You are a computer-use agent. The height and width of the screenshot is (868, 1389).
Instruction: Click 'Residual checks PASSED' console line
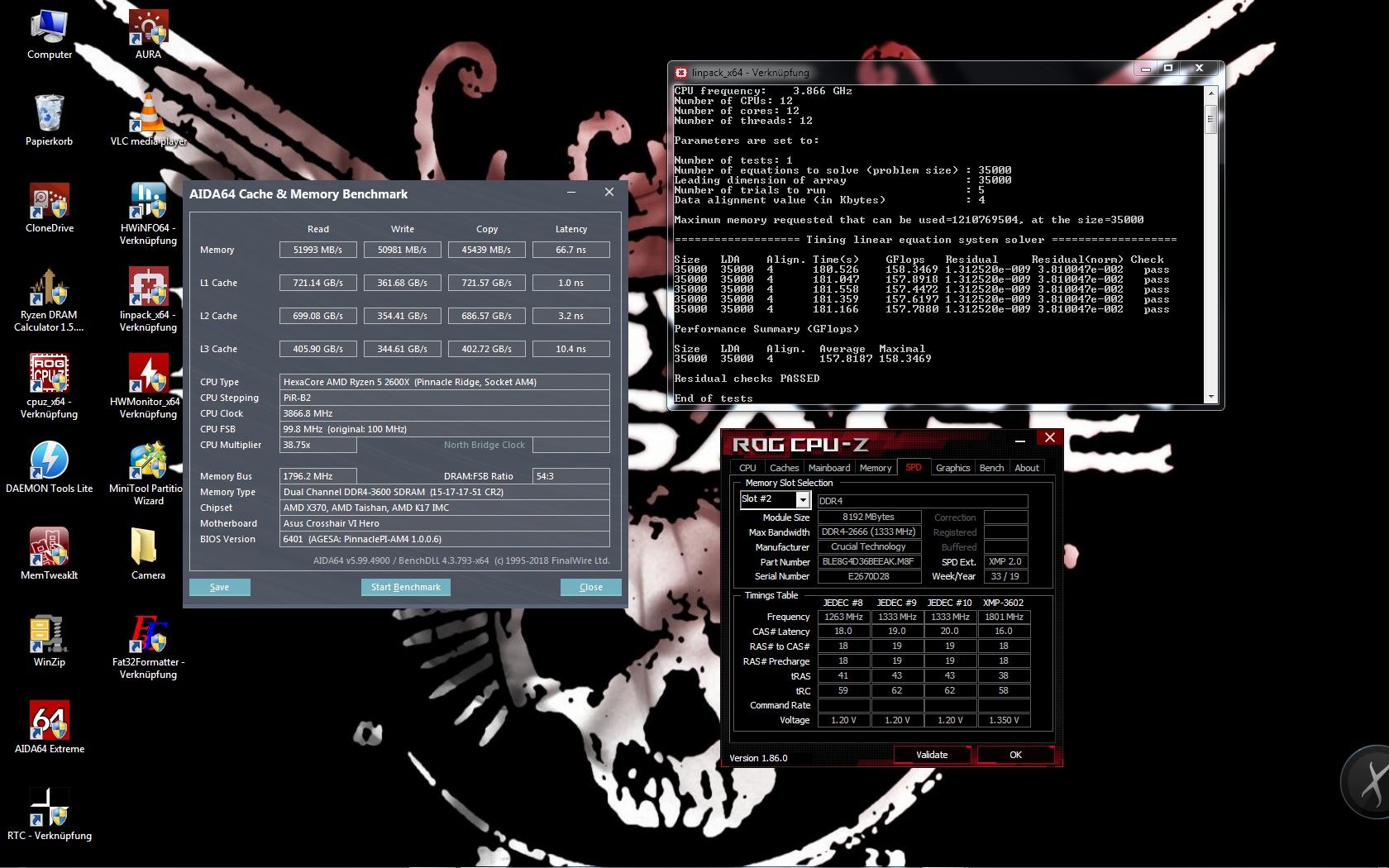(x=747, y=379)
